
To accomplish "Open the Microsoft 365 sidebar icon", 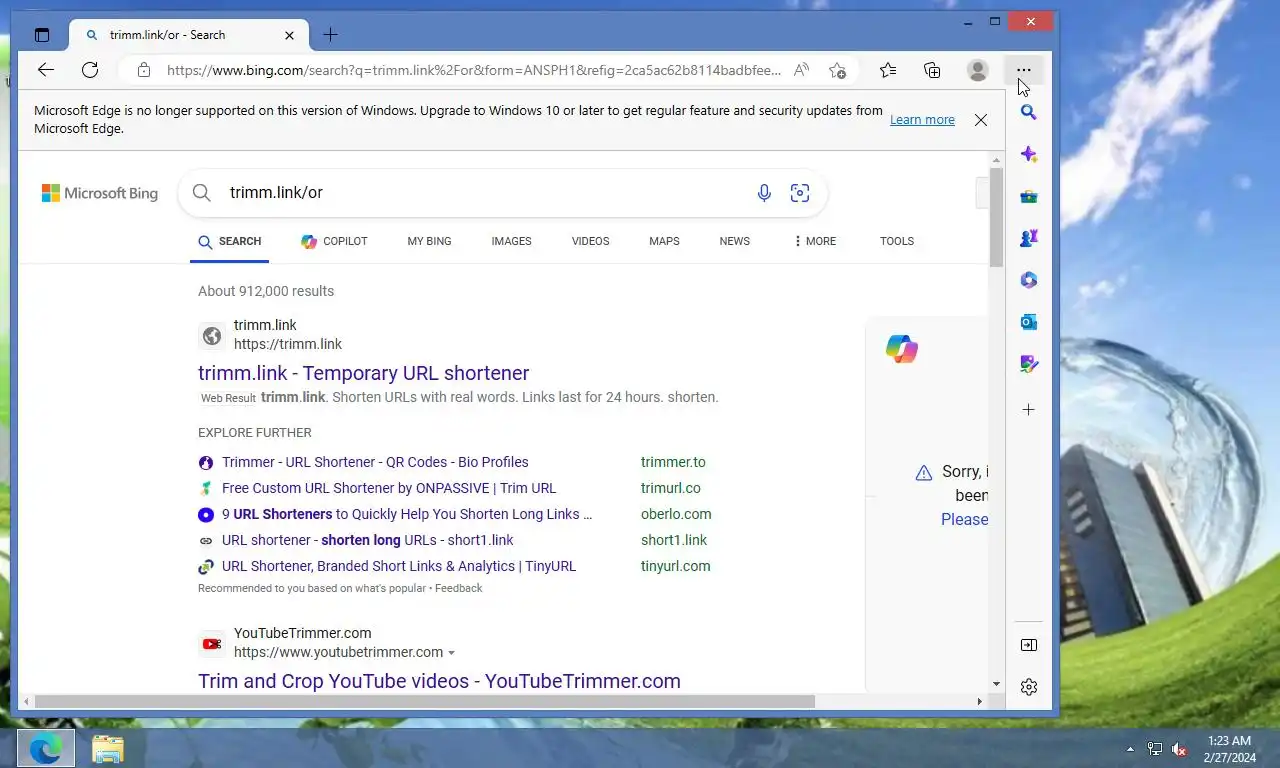I will click(1028, 280).
